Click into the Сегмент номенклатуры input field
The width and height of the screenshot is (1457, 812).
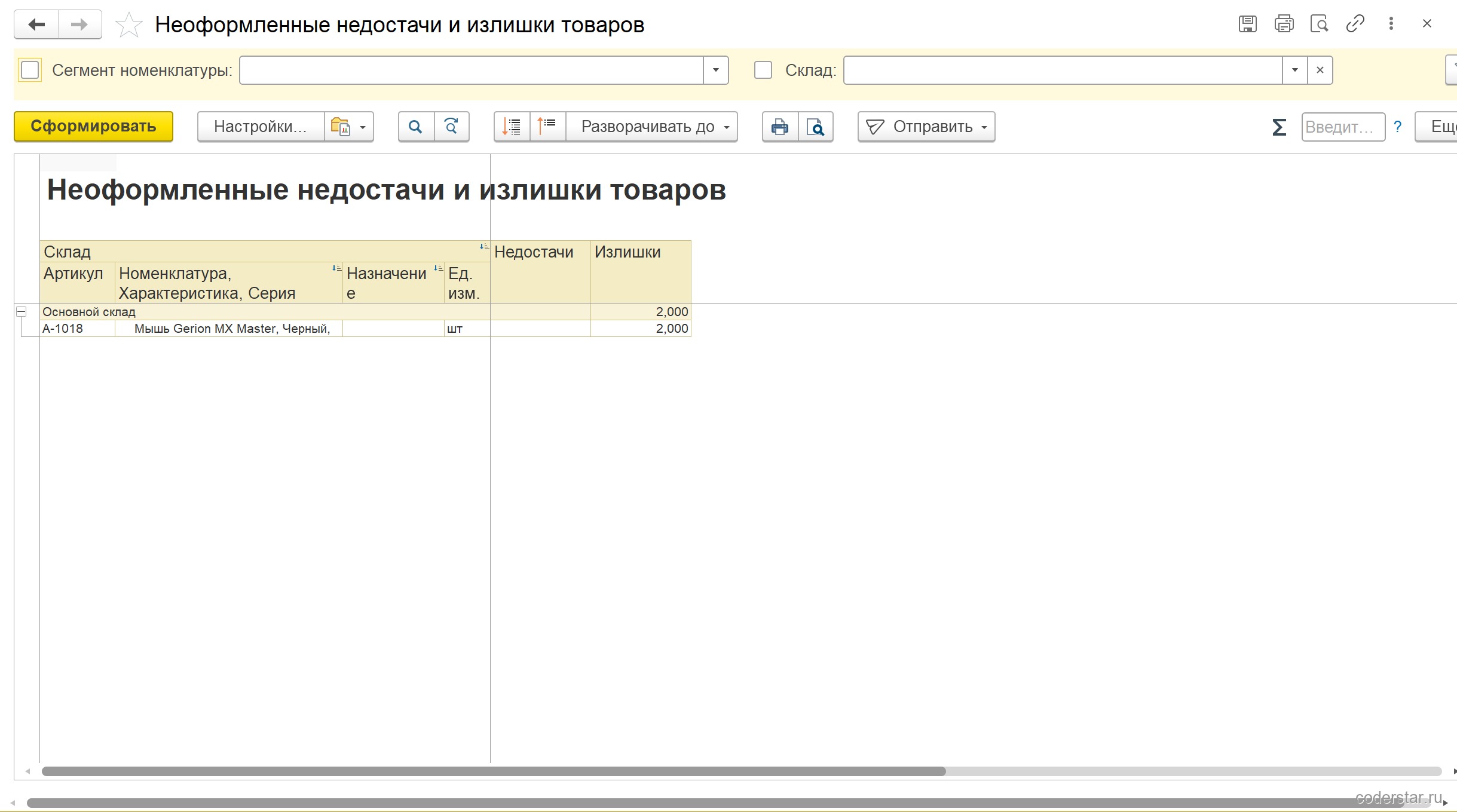click(x=471, y=70)
